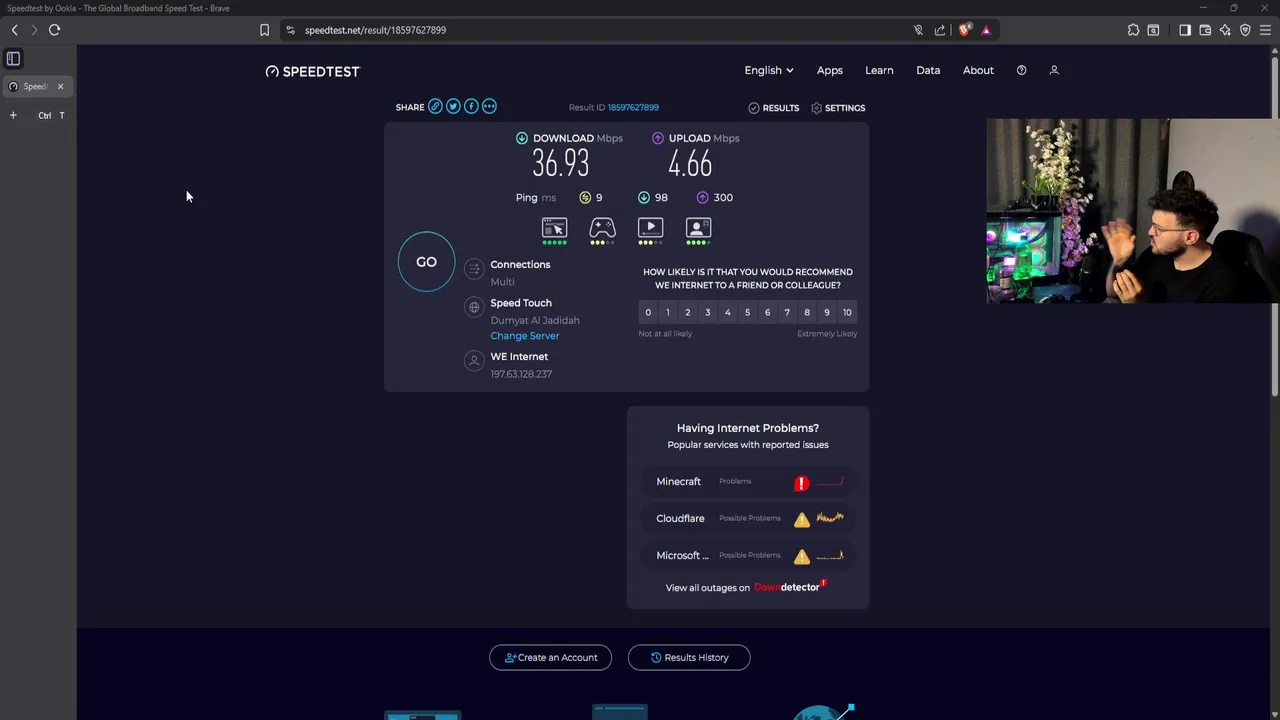Open site settings icon in the address bar
1280x720 pixels.
(290, 30)
